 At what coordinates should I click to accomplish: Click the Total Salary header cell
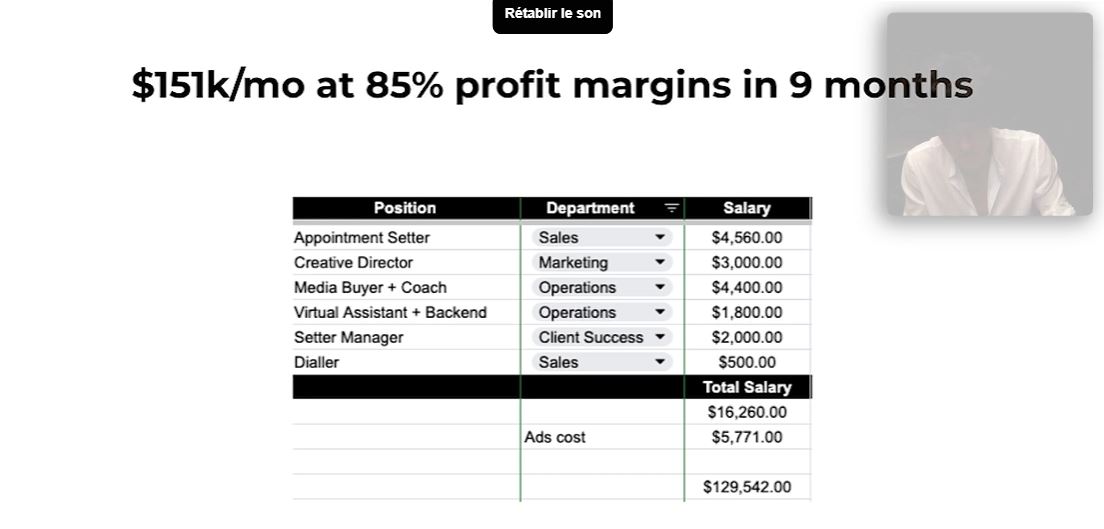(x=747, y=387)
